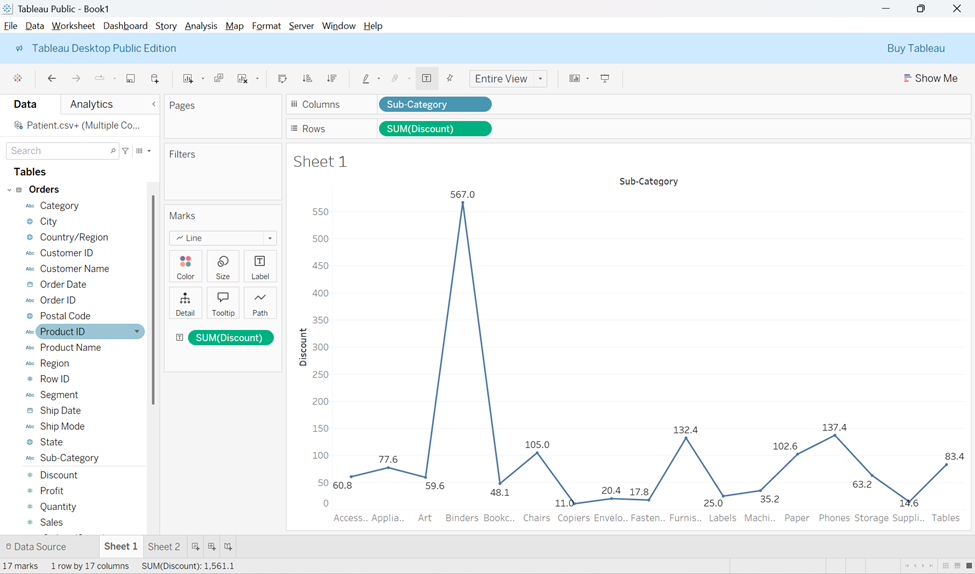Open the Show Me panel
This screenshot has height=574, width=975.
click(930, 78)
